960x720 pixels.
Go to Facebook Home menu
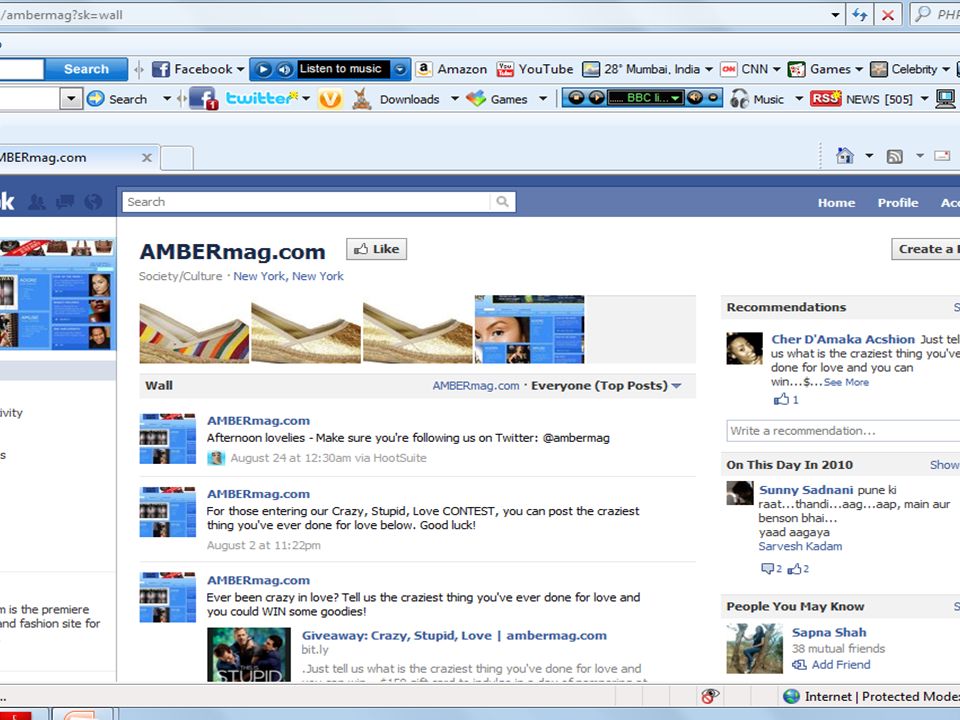tap(836, 203)
